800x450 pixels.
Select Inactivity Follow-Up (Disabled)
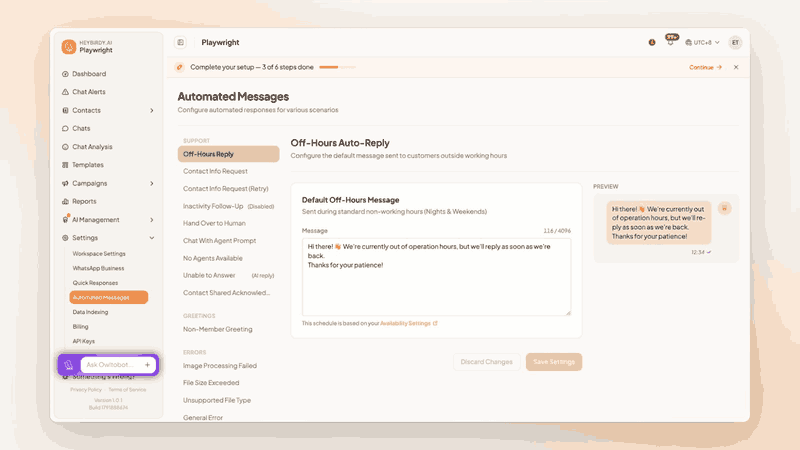(x=229, y=206)
